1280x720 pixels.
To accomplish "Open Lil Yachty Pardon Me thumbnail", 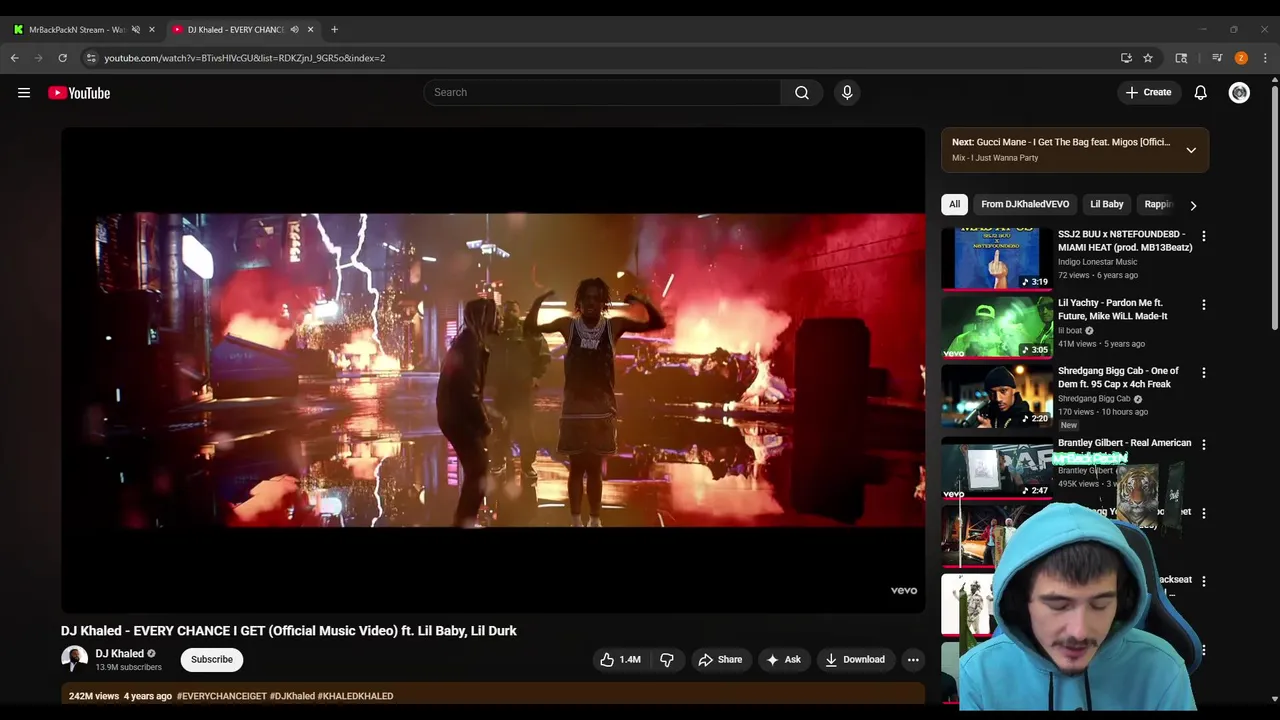I will click(x=997, y=327).
